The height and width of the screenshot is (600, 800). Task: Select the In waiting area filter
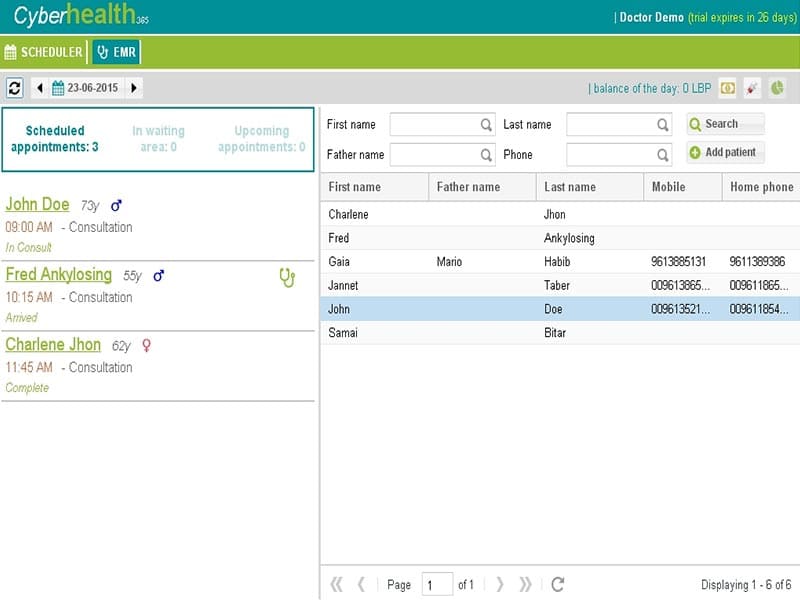click(158, 139)
